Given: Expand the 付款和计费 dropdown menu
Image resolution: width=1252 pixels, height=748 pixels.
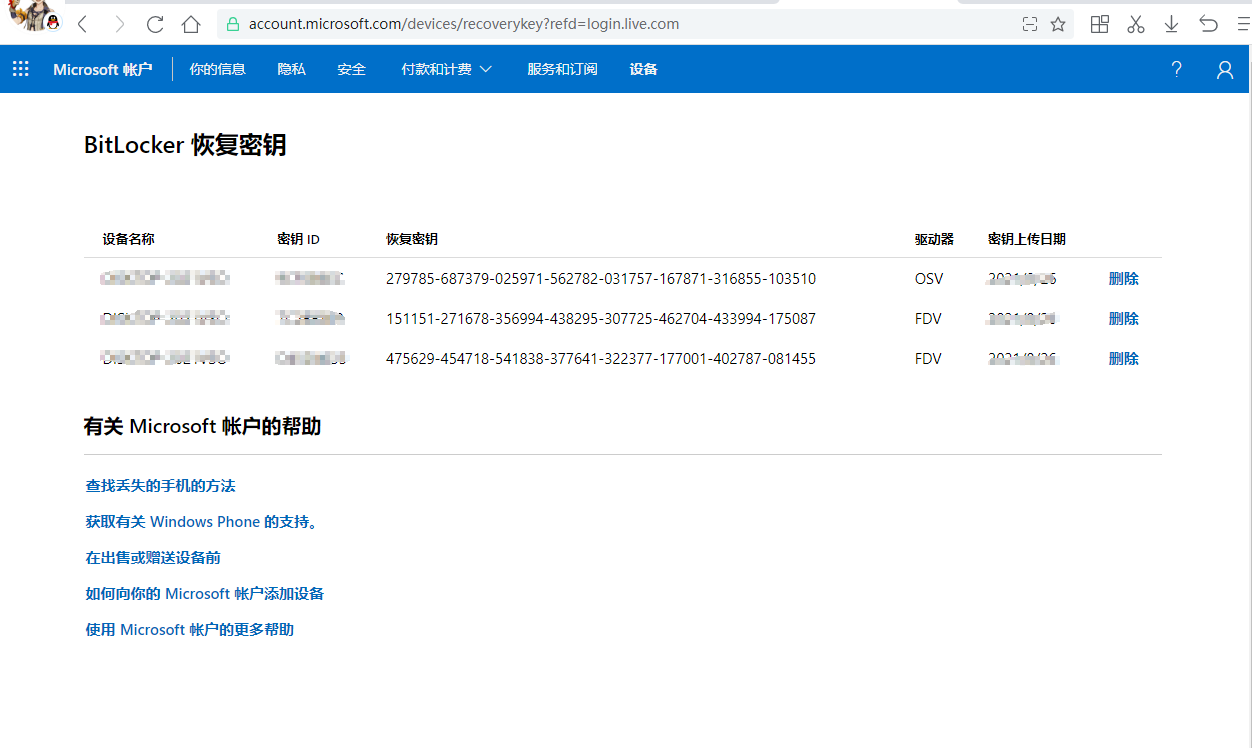Looking at the screenshot, I should click(447, 69).
